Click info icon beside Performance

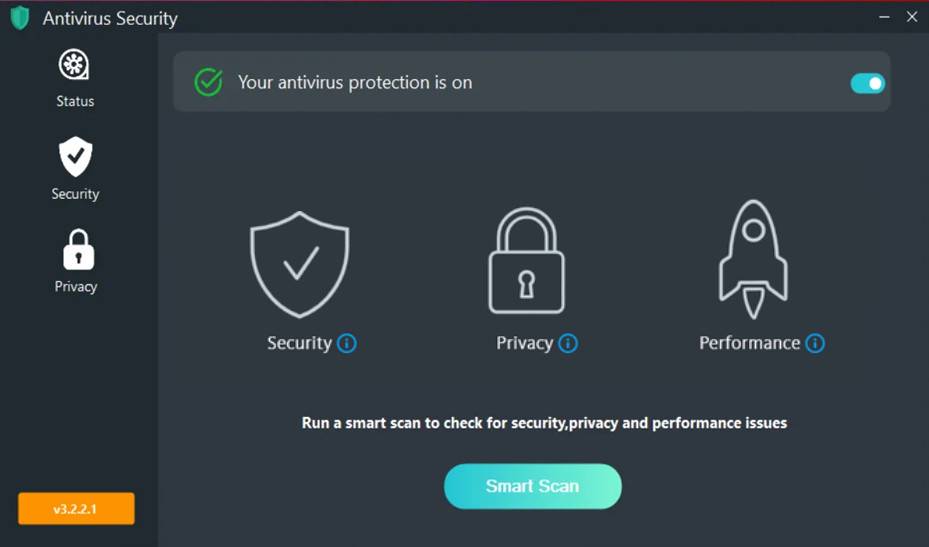coord(815,344)
